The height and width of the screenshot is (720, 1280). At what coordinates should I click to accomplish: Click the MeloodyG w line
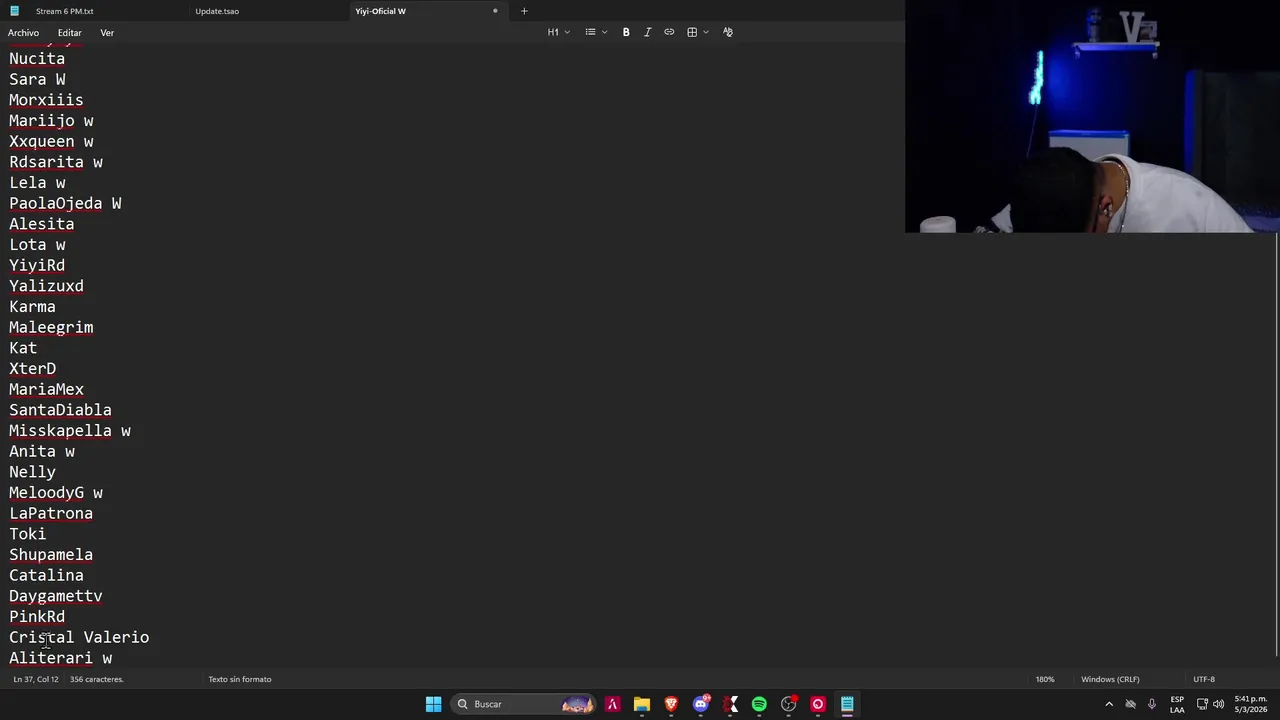tap(56, 493)
